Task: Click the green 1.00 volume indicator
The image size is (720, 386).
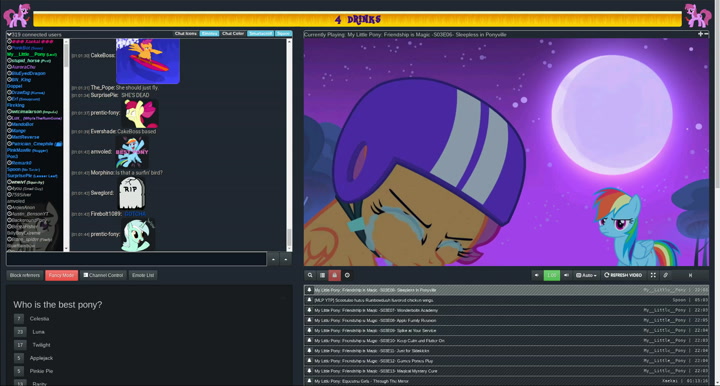Action: [x=551, y=275]
